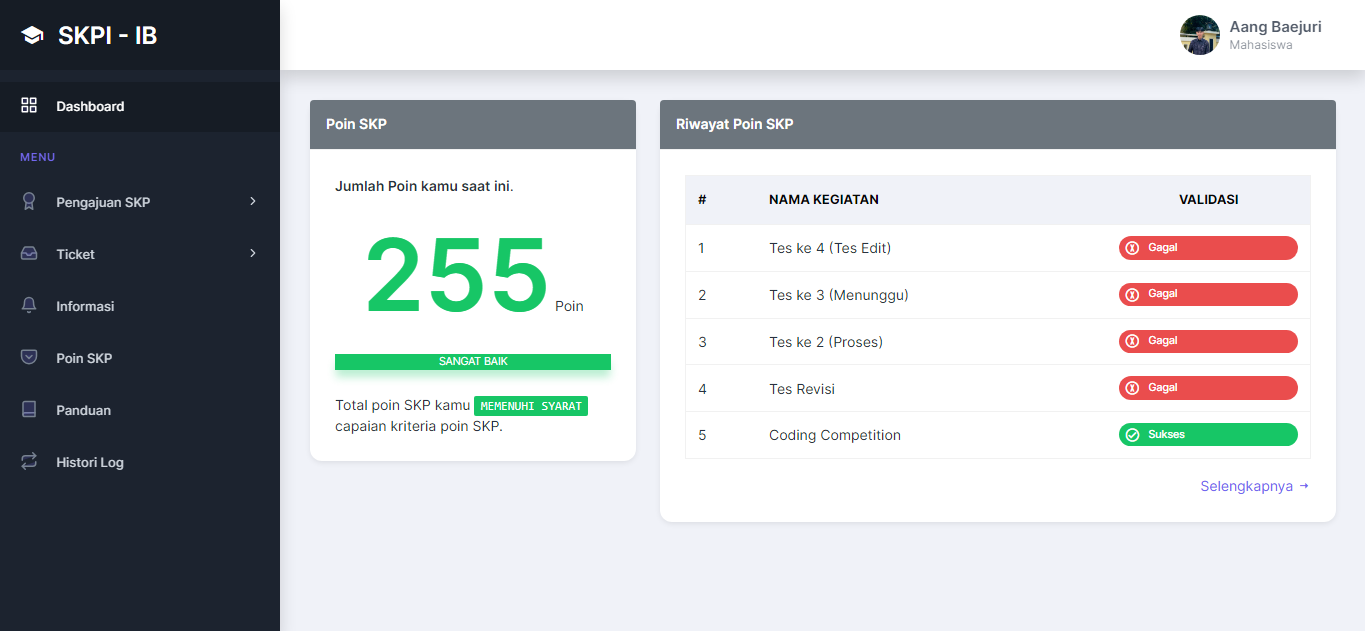Click the Informasi bell icon
1365x631 pixels.
pyautogui.click(x=29, y=306)
